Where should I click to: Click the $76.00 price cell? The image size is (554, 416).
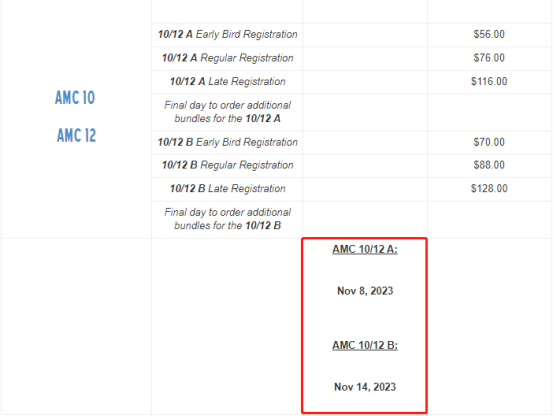point(489,58)
